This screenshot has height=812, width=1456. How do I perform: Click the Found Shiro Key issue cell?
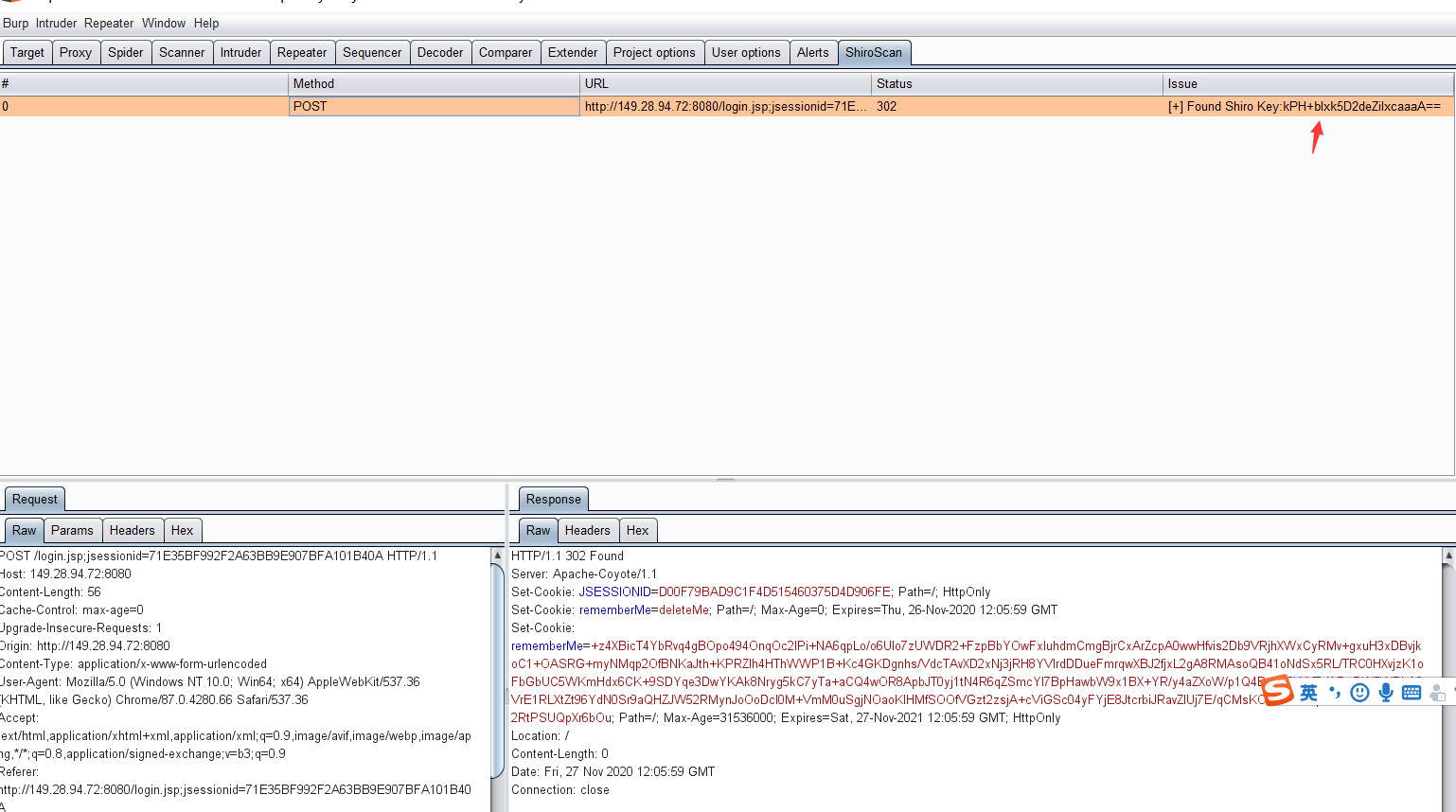point(1308,106)
